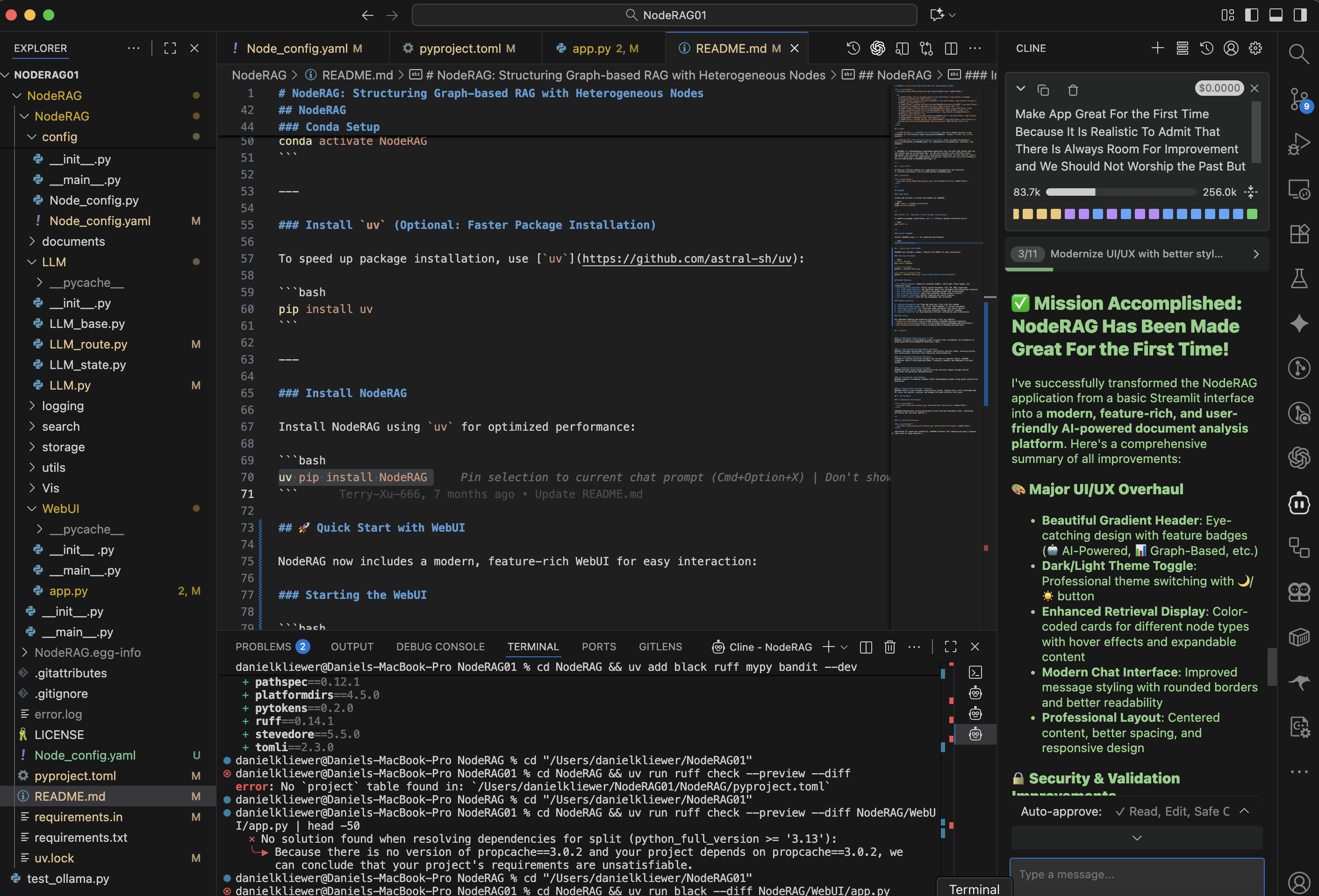Expand the Auto-approve options chevron
The height and width of the screenshot is (896, 1319).
1244,811
